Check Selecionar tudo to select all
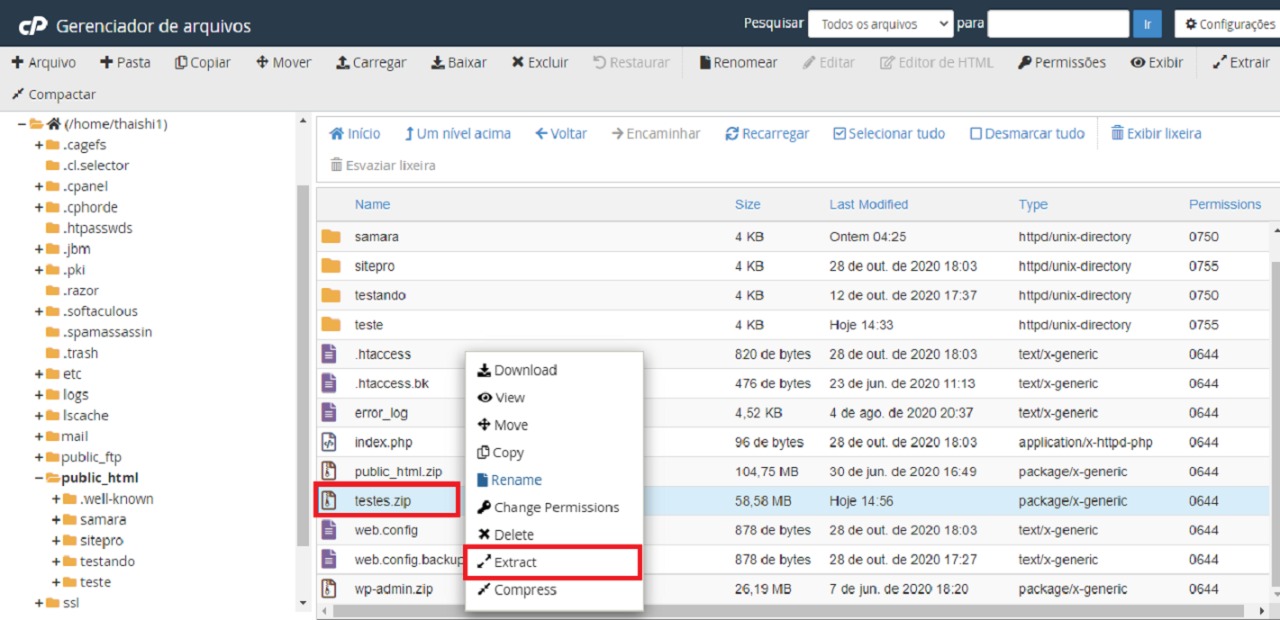The width and height of the screenshot is (1280, 620). 889,133
